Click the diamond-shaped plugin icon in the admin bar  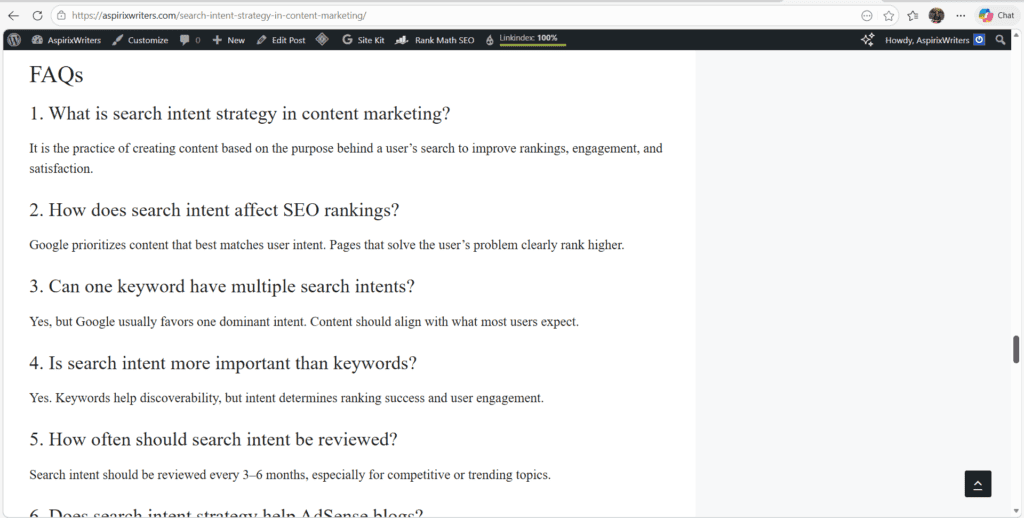[322, 39]
